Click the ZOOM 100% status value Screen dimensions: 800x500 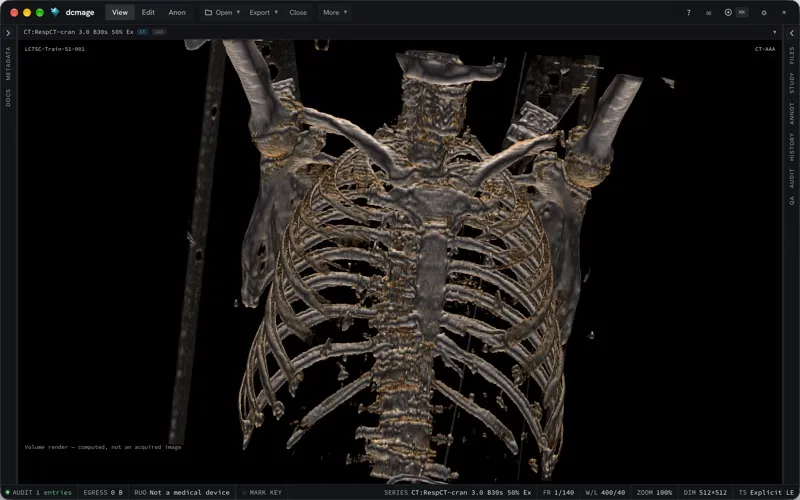654,492
